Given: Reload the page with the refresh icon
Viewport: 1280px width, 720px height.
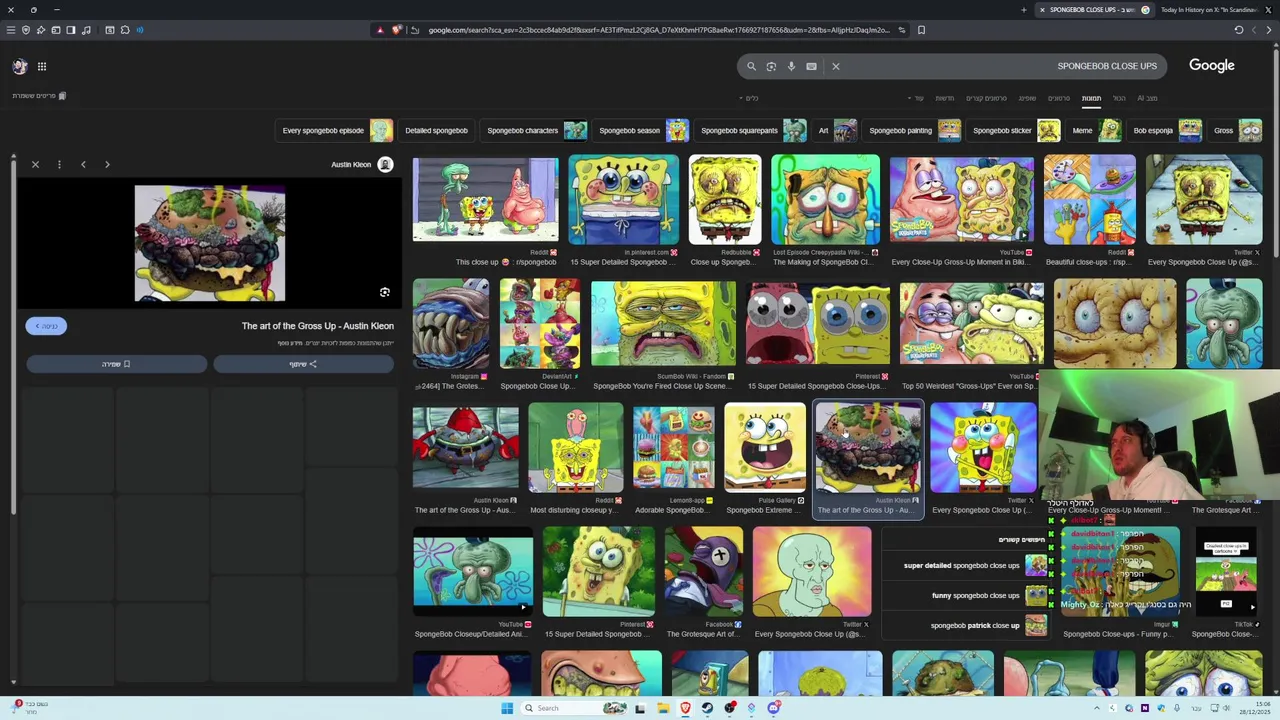Looking at the screenshot, I should [x=1238, y=30].
